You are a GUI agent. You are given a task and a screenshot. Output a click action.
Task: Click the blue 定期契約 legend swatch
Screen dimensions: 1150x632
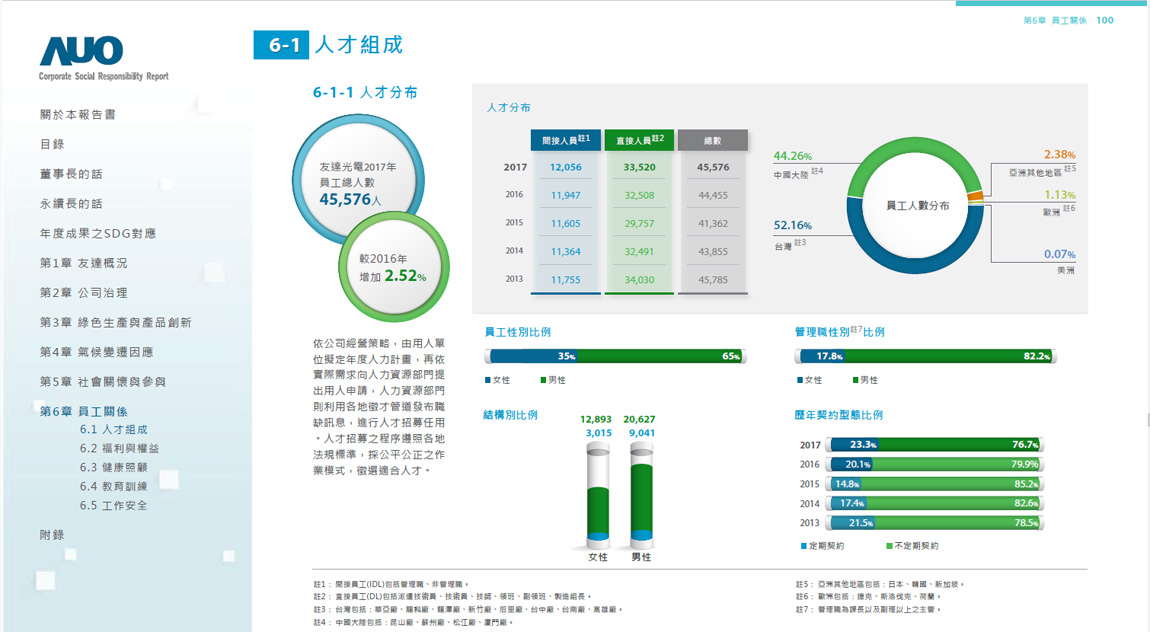[804, 546]
